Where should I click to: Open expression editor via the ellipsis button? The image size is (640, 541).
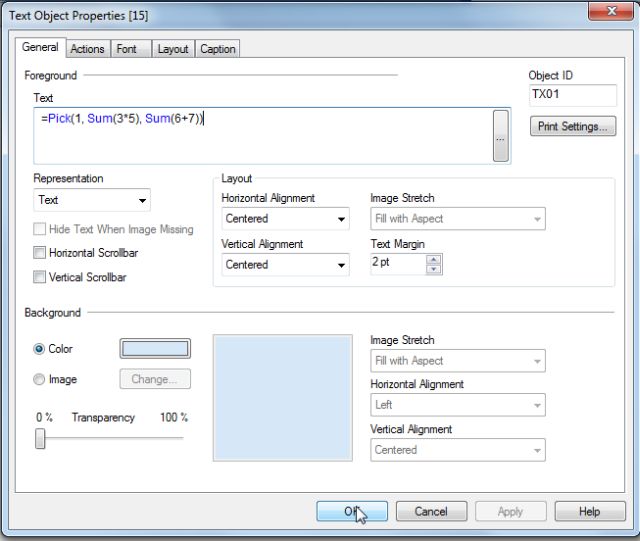[x=500, y=136]
